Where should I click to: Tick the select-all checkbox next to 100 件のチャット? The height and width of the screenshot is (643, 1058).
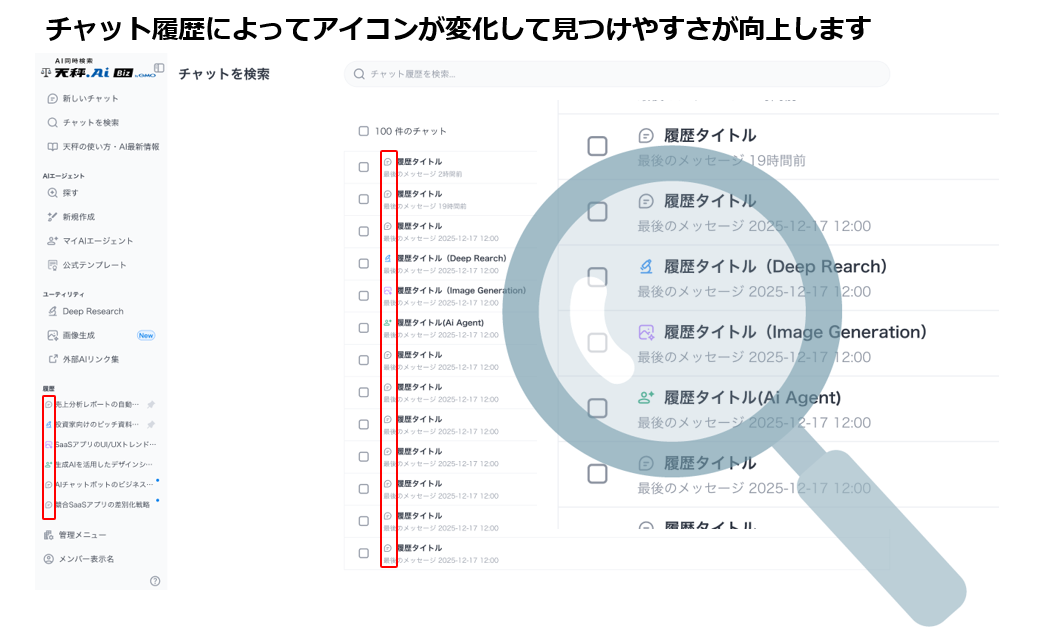click(364, 131)
